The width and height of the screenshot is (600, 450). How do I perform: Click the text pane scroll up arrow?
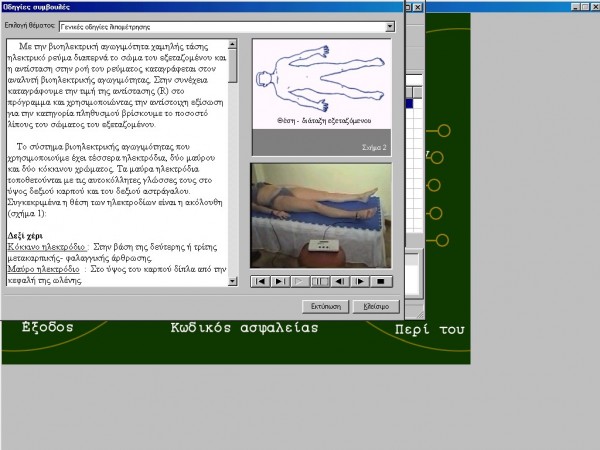(x=232, y=44)
